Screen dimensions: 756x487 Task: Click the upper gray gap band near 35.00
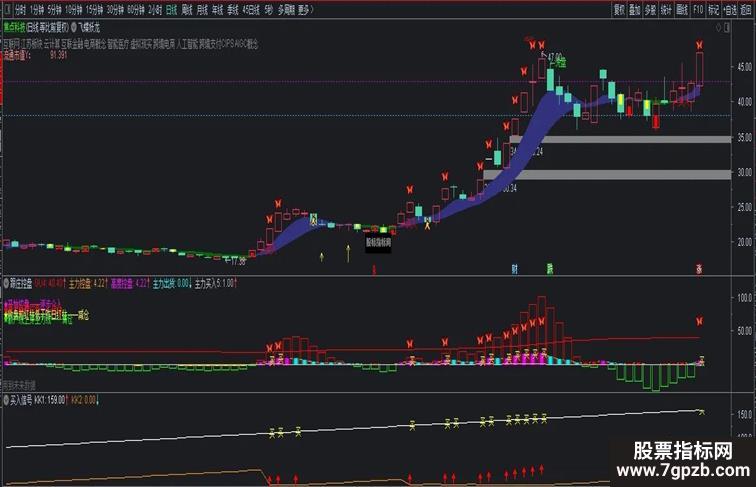tap(620, 139)
